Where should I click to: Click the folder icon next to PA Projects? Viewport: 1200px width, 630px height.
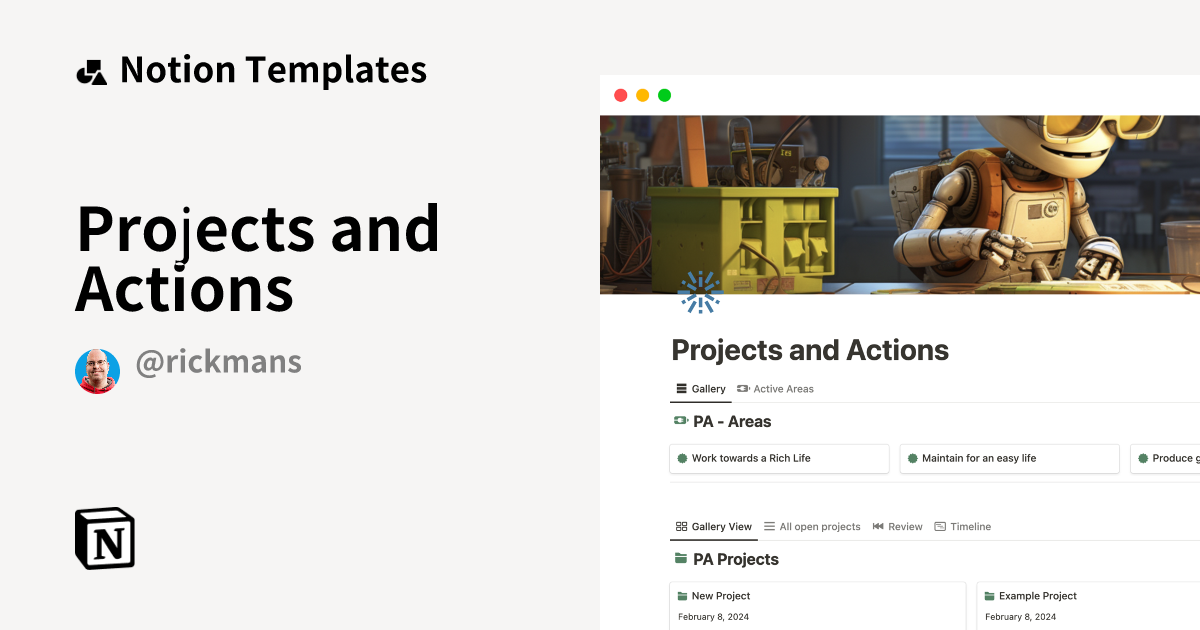click(x=681, y=559)
